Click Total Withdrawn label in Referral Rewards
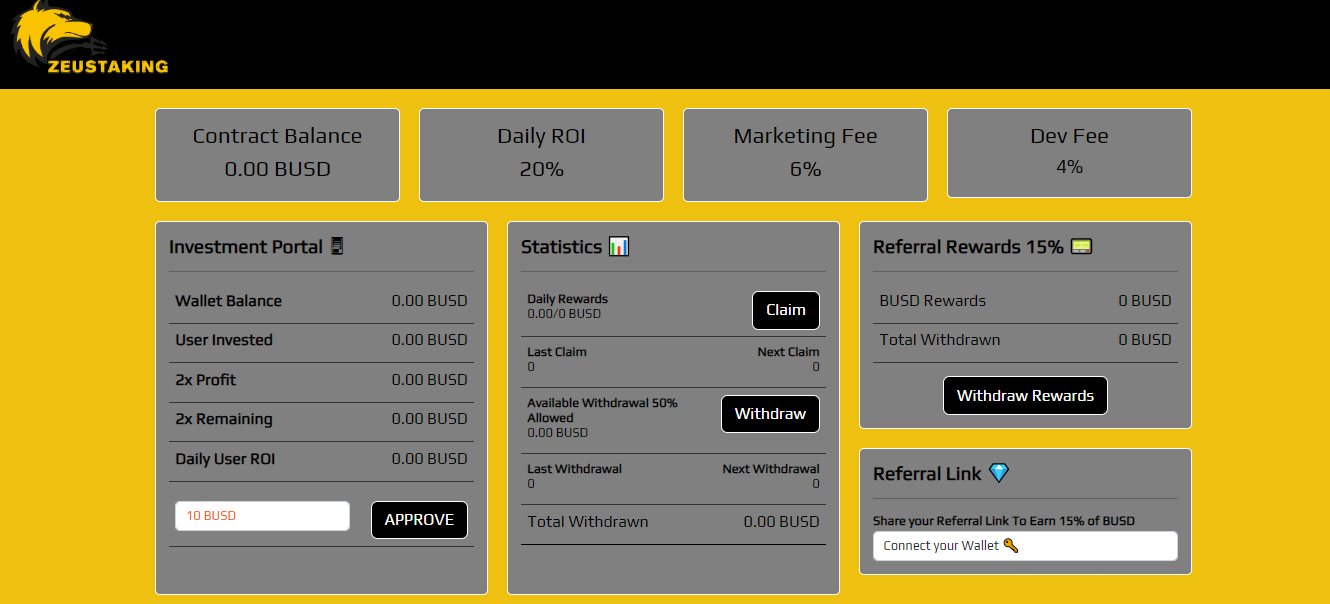 940,340
